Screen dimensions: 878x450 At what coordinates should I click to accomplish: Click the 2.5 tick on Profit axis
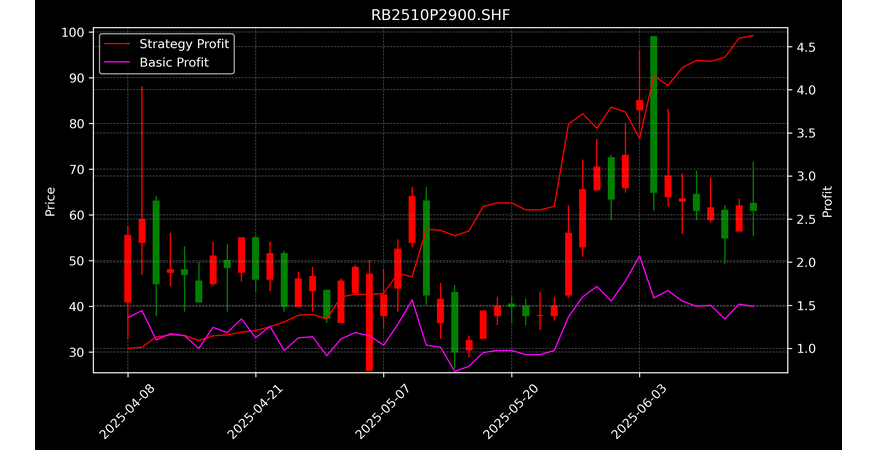coord(804,219)
